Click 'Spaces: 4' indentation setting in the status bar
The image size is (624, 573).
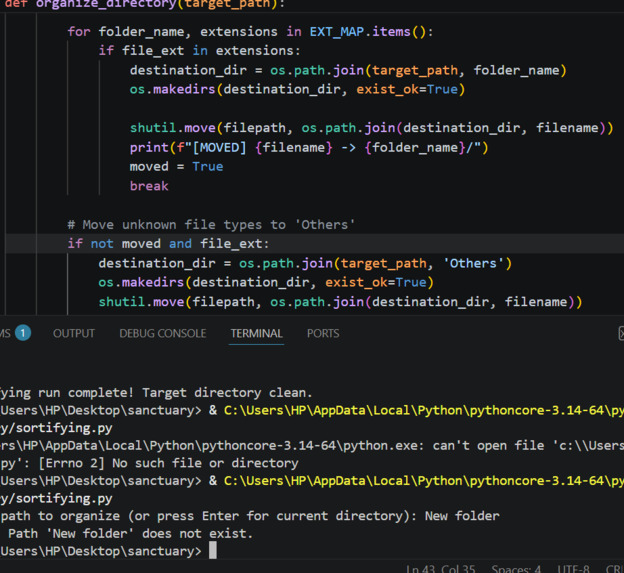[x=516, y=569]
